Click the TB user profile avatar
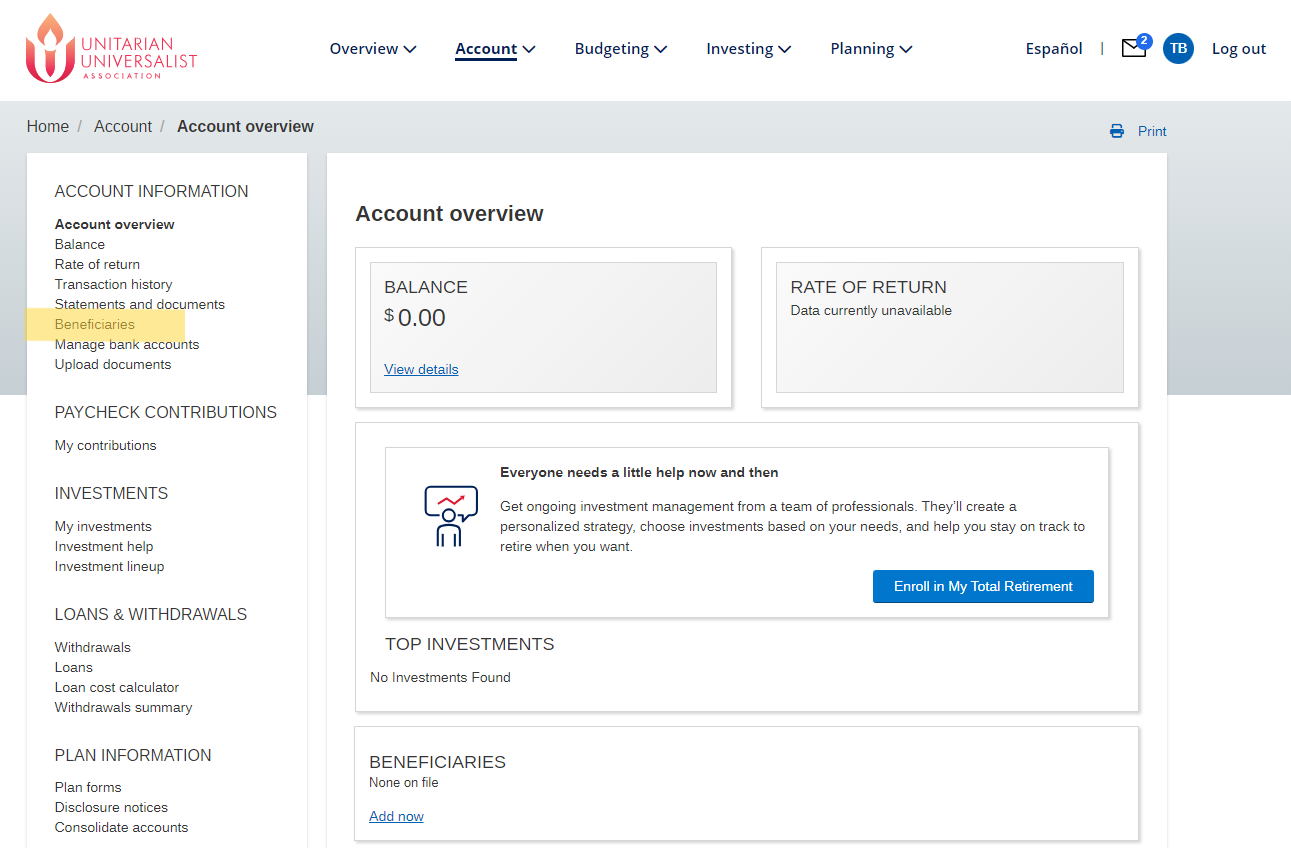Screen dimensions: 1291x848 tap(1178, 48)
